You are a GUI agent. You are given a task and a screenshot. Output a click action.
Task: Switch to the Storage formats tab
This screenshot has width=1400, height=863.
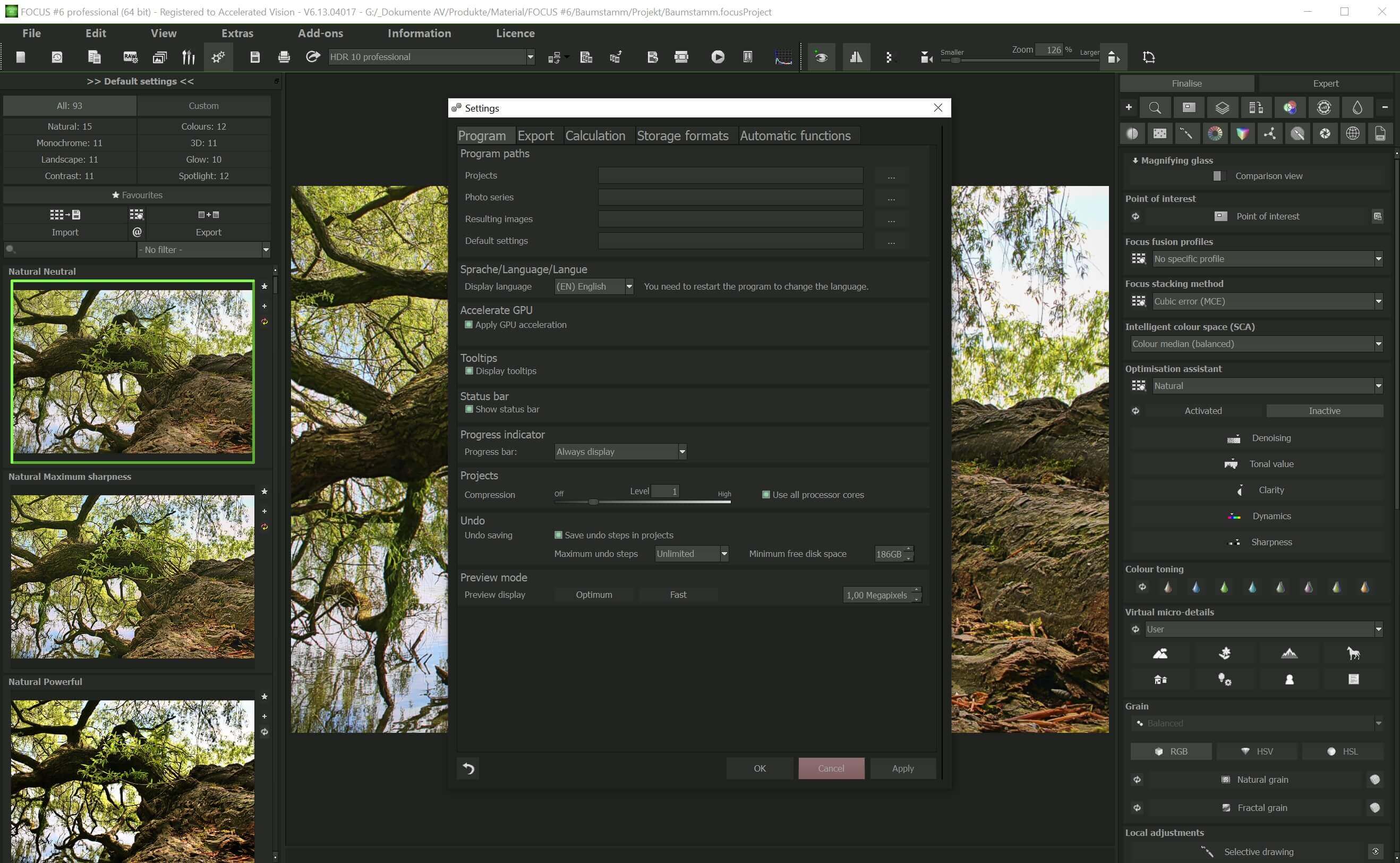pyautogui.click(x=682, y=136)
